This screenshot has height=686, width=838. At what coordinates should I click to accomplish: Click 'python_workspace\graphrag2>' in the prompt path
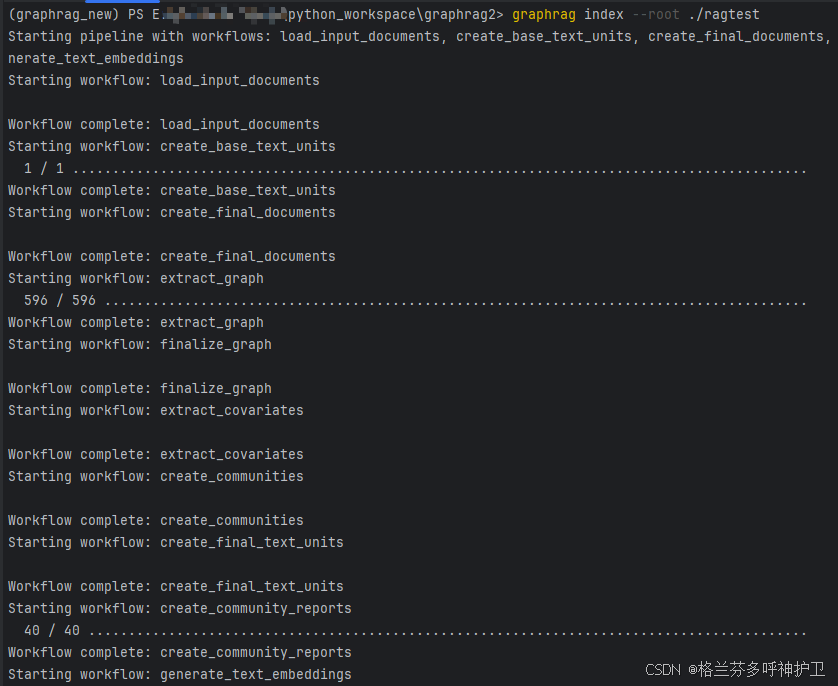(395, 14)
